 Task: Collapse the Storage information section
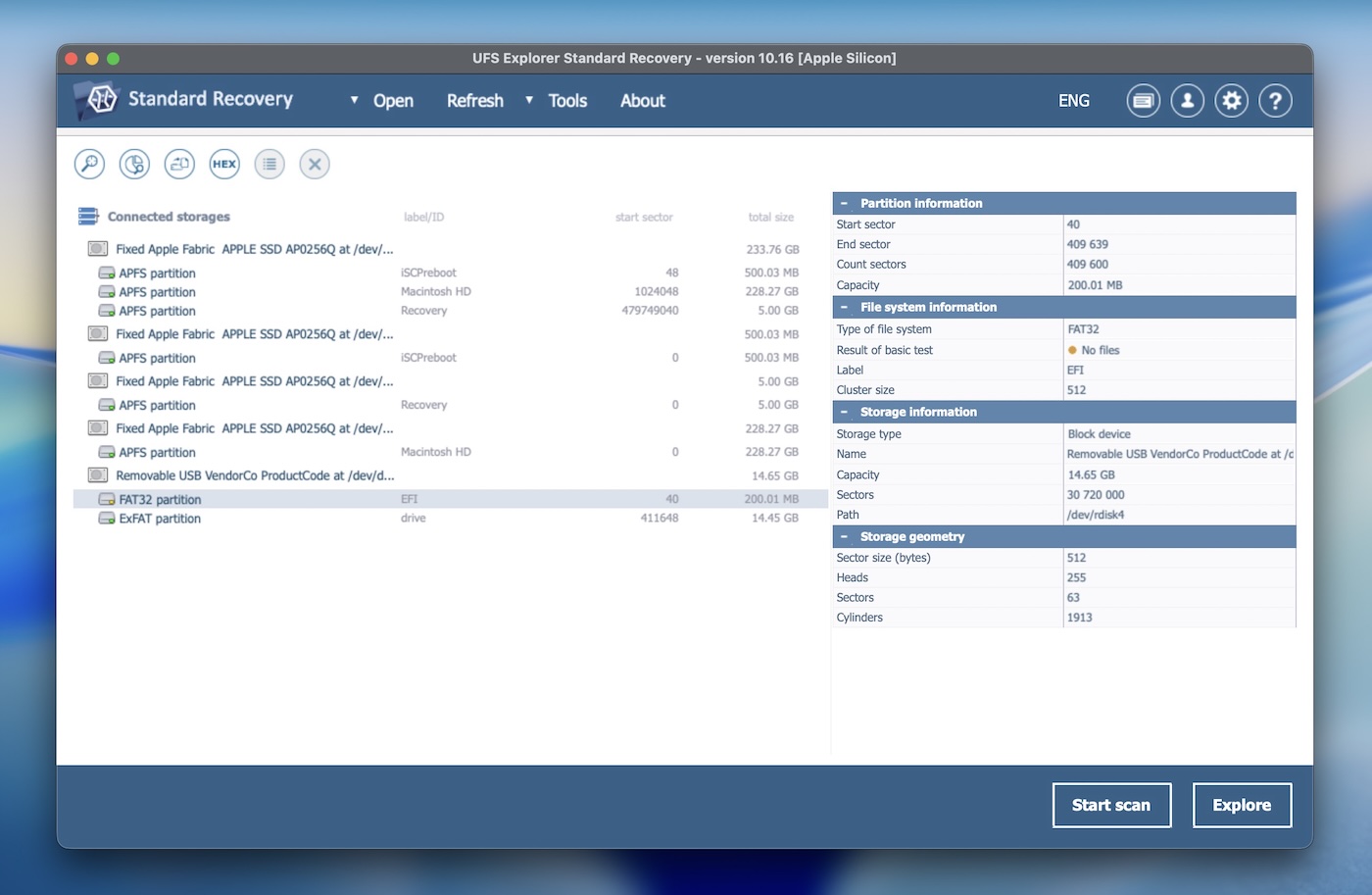[844, 412]
